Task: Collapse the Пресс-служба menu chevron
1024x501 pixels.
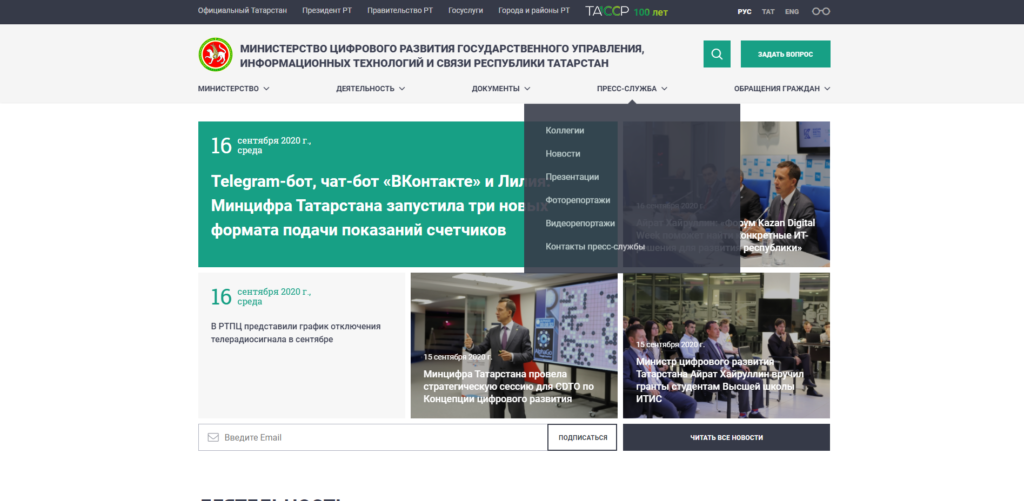Action: pos(664,89)
